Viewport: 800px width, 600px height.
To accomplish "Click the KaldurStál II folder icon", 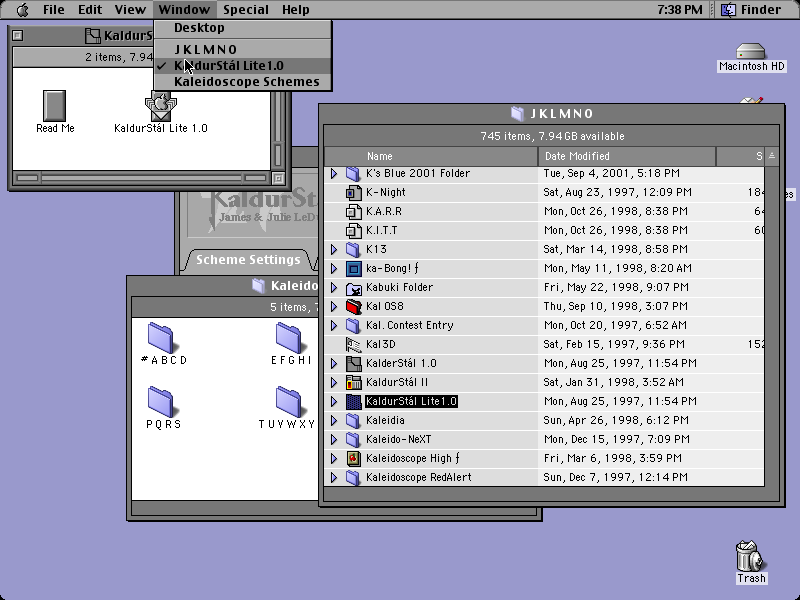I will [353, 382].
